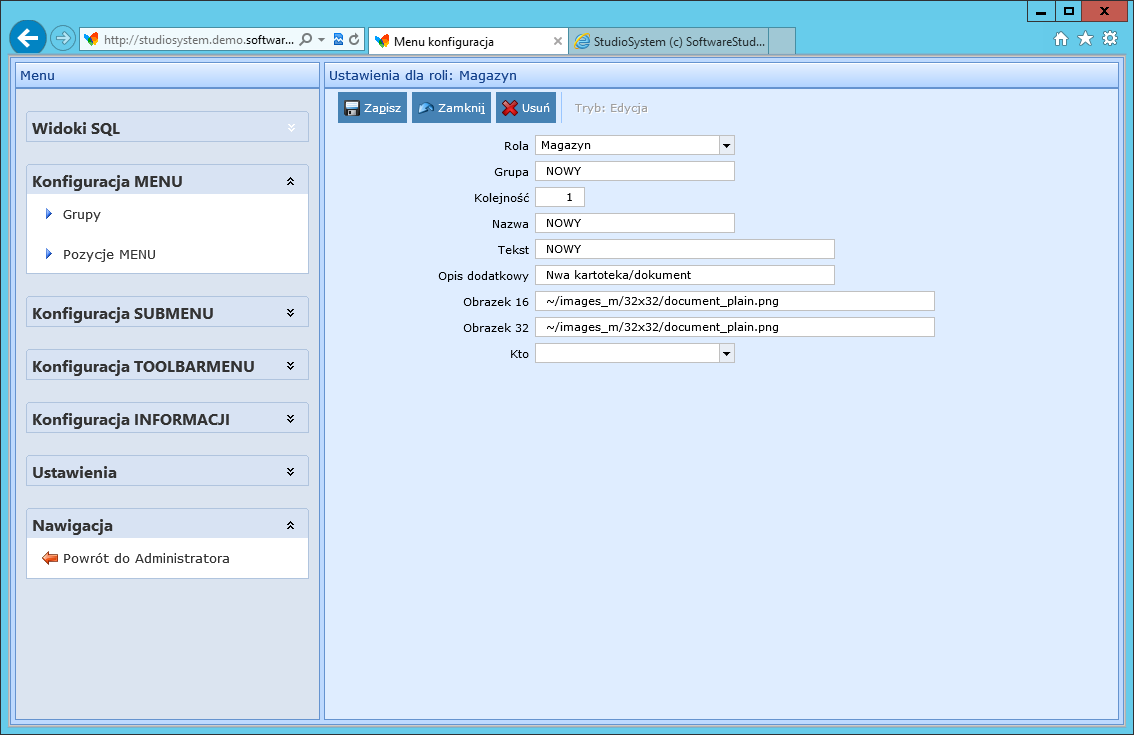Click the Zamknij close button
The width and height of the screenshot is (1134, 735).
451,108
